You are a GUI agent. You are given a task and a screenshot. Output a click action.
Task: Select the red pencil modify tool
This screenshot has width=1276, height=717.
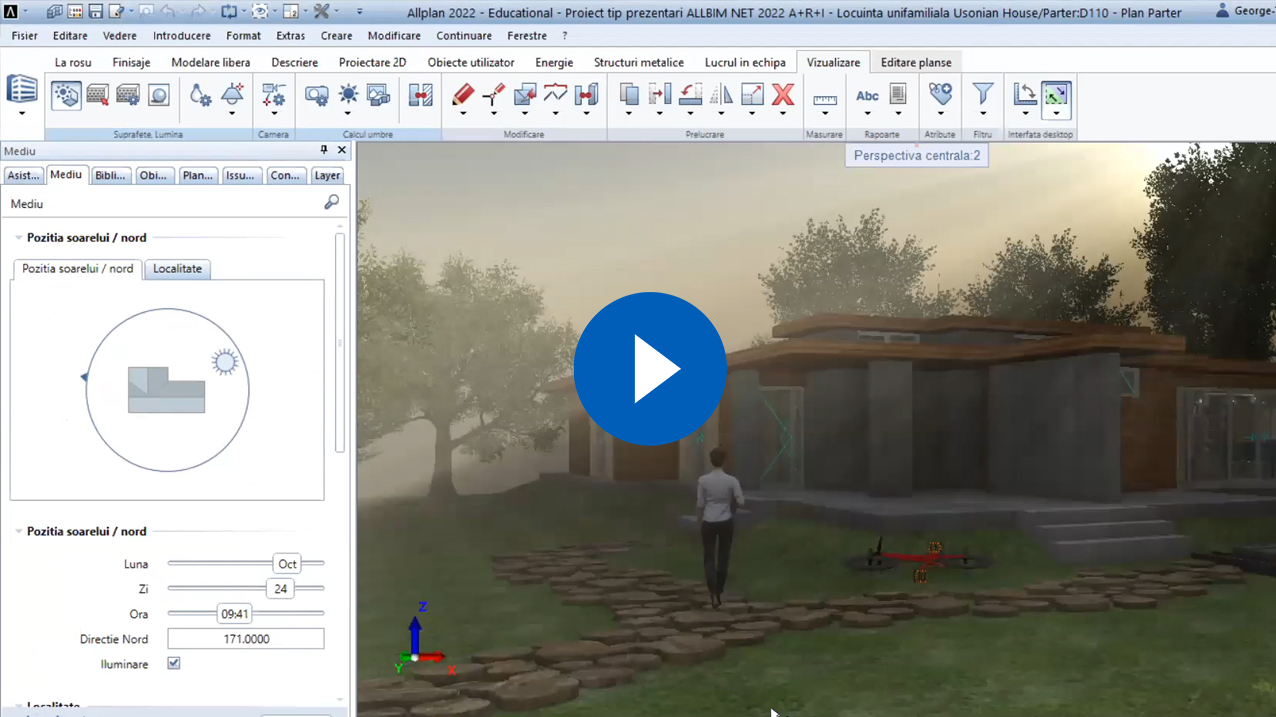pos(463,94)
